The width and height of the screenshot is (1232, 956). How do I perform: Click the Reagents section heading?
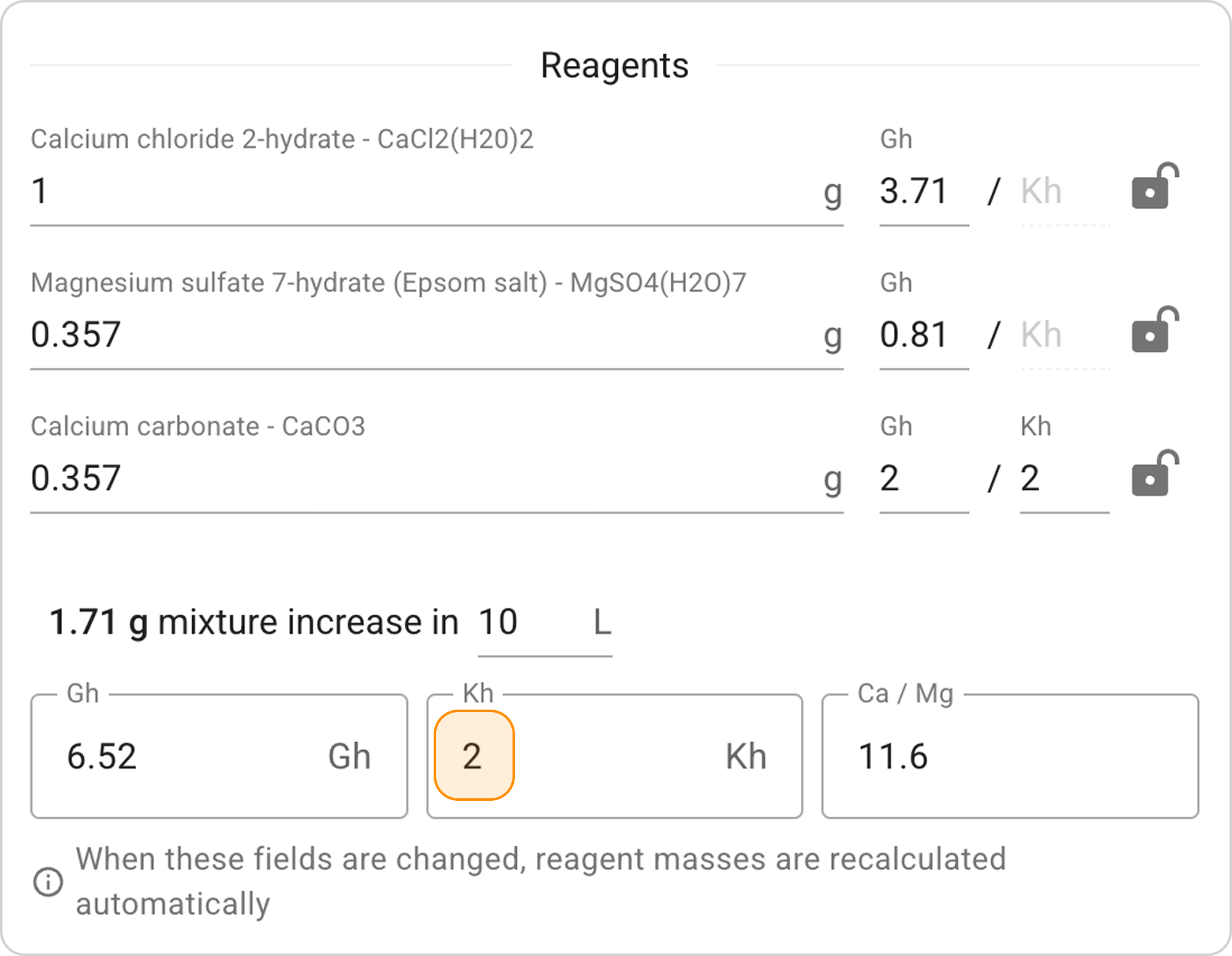click(614, 65)
